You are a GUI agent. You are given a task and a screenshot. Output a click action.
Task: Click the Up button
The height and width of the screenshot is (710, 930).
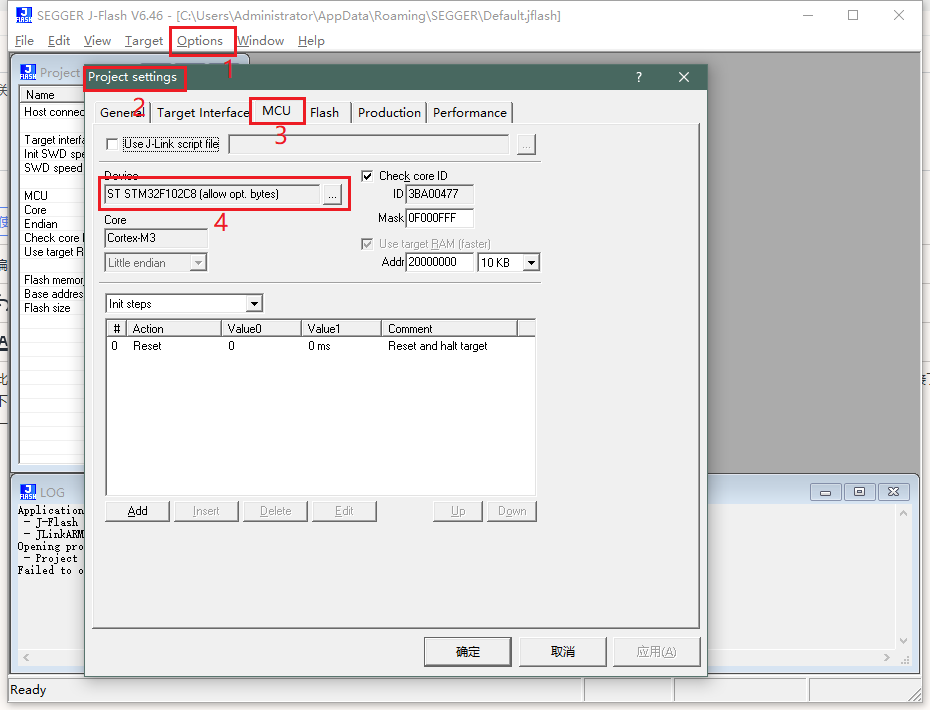[458, 511]
